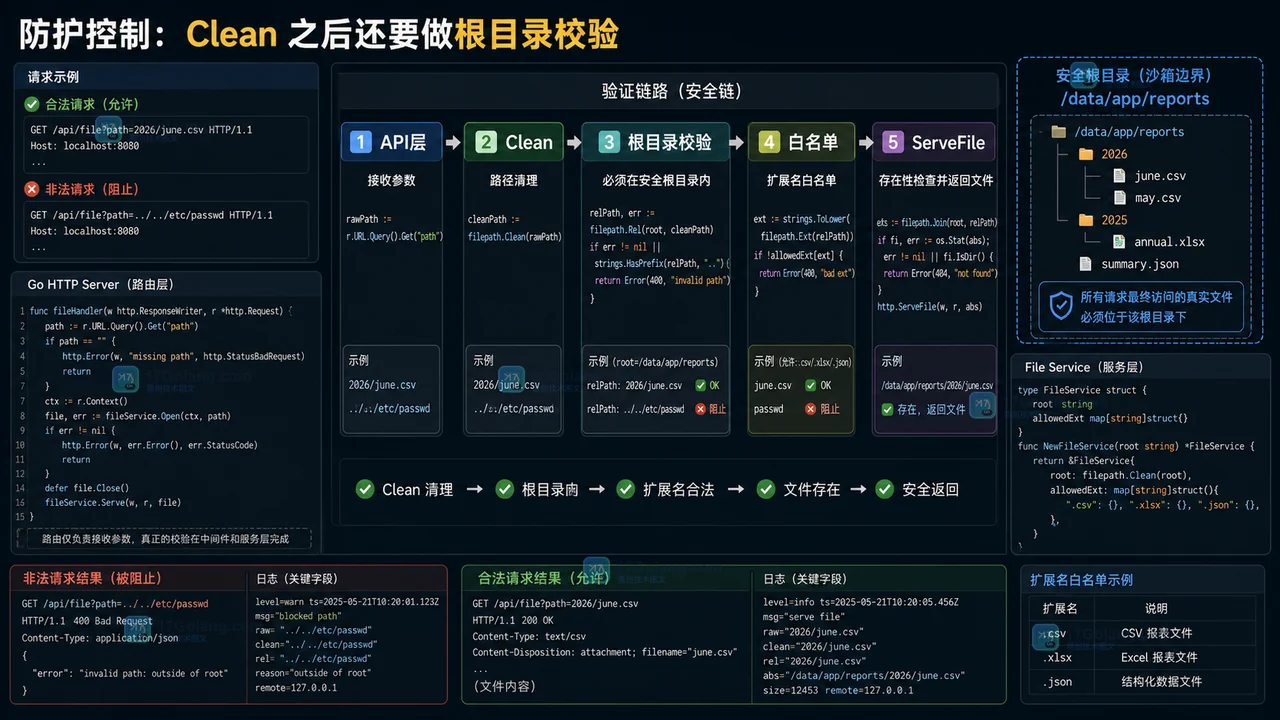The height and width of the screenshot is (720, 1280).
Task: Click the CSV 报表文件 description cell
Action: pyautogui.click(x=1156, y=633)
